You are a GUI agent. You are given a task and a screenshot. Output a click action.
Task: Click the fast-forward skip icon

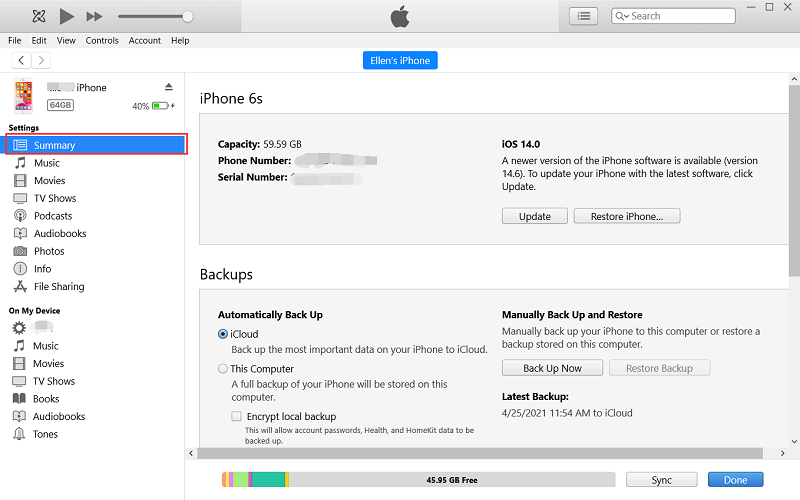tap(94, 16)
